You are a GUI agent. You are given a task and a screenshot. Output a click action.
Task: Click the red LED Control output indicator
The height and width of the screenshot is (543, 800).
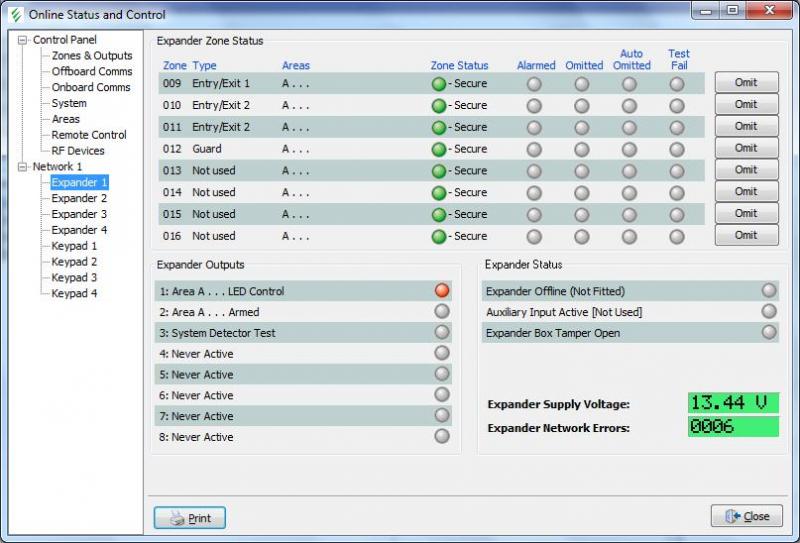(x=442, y=291)
